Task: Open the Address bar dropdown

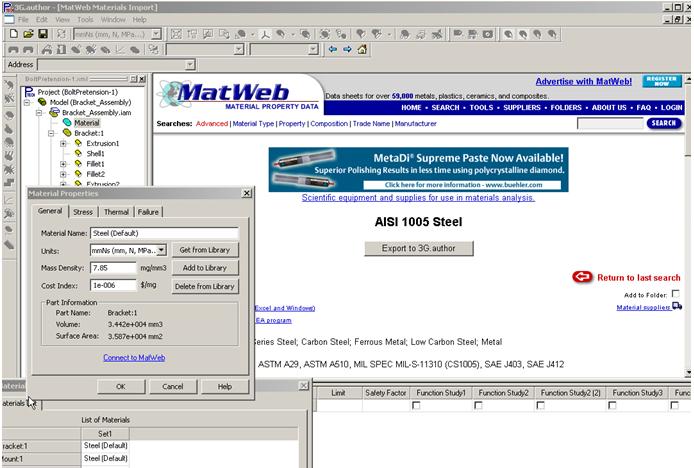Action: point(190,65)
